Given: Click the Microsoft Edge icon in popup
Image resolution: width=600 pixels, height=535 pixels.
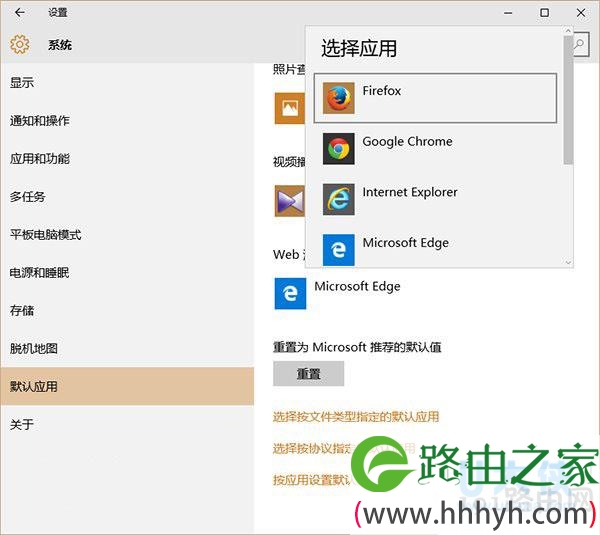Looking at the screenshot, I should [x=338, y=250].
